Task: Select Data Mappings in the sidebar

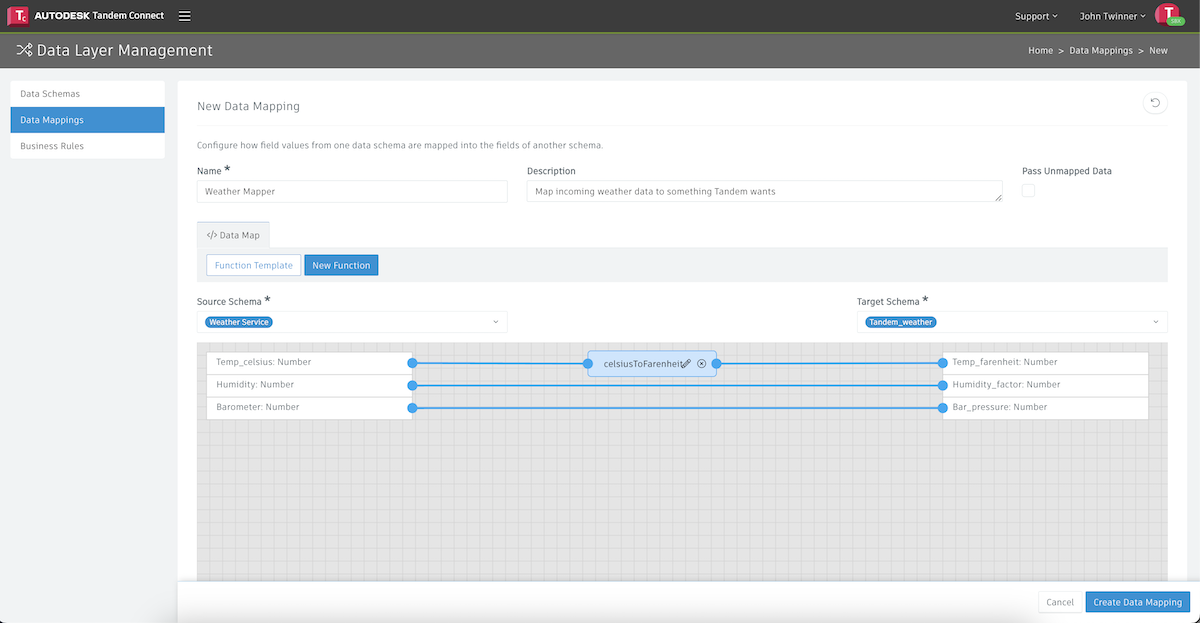Action: coord(87,120)
